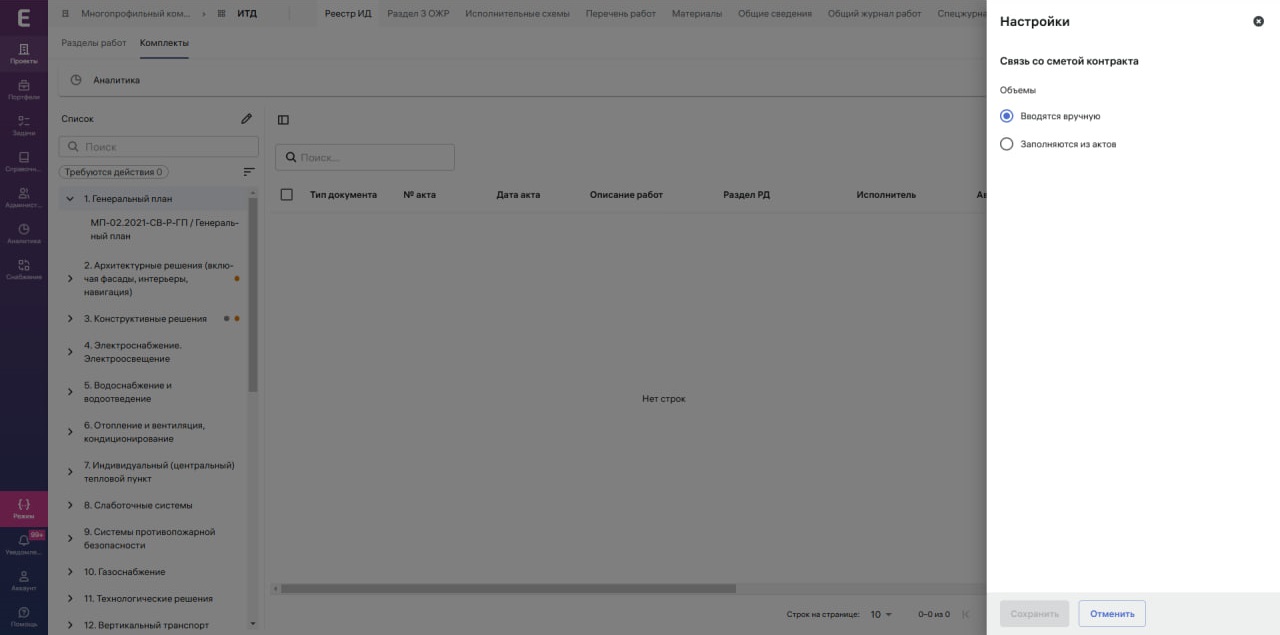Click the pencil edit icon beside Список
This screenshot has height=635, width=1280.
click(x=247, y=119)
